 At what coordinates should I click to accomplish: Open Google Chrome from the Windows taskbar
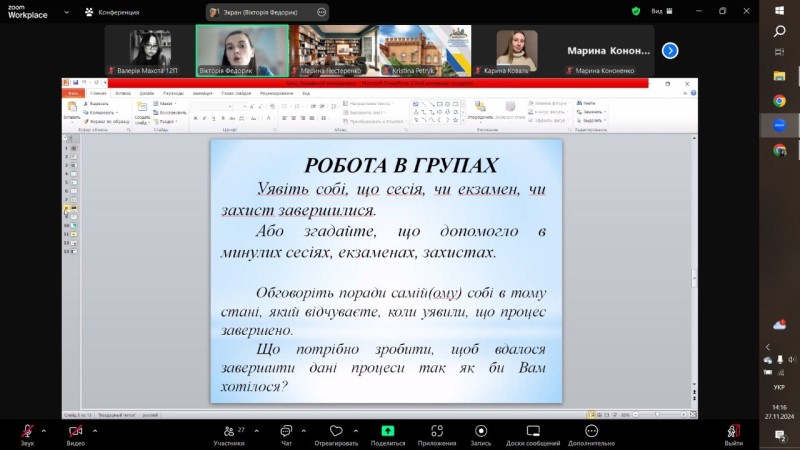(779, 101)
